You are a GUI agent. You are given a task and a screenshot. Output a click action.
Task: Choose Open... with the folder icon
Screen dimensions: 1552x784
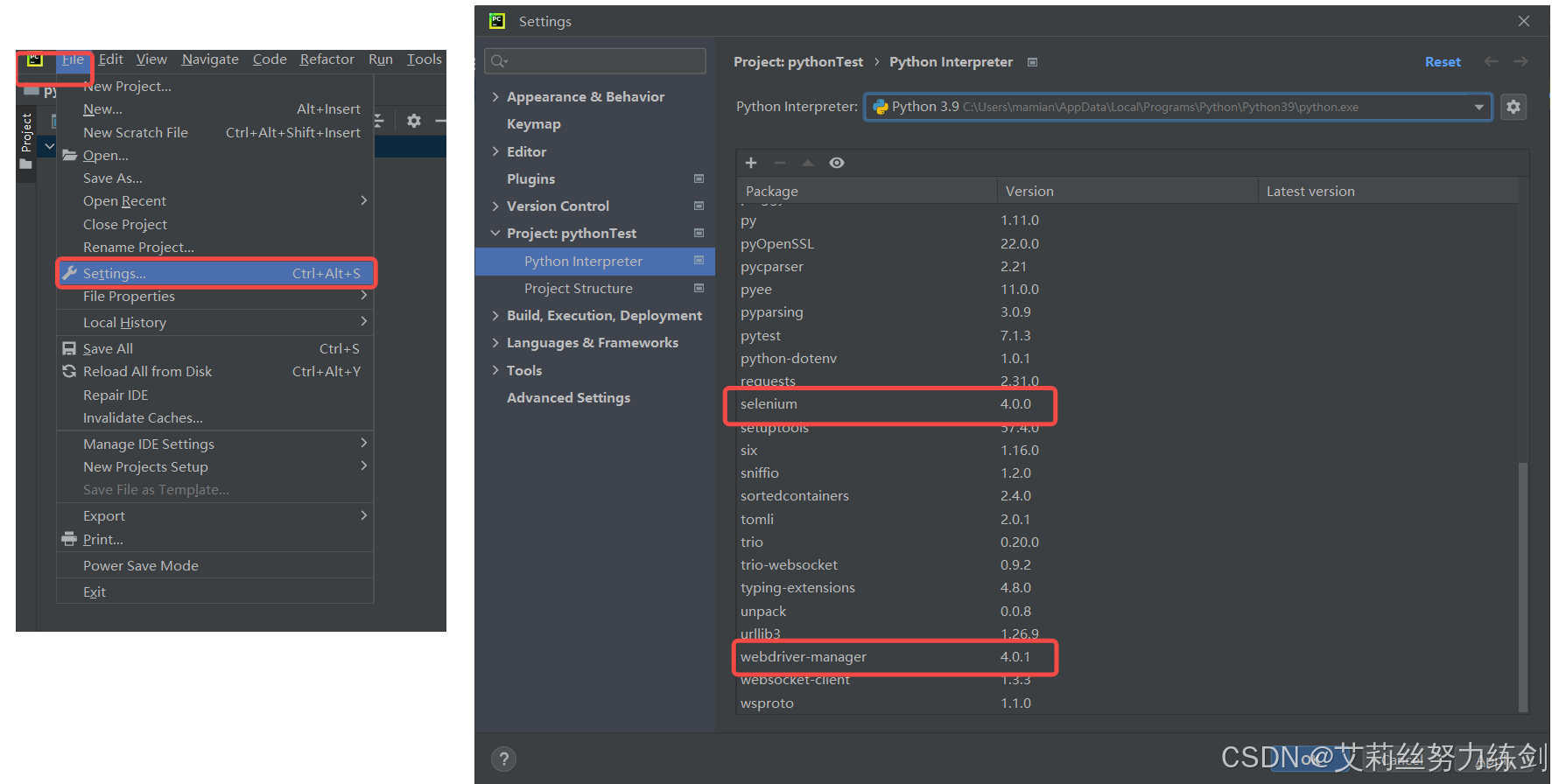click(214, 156)
